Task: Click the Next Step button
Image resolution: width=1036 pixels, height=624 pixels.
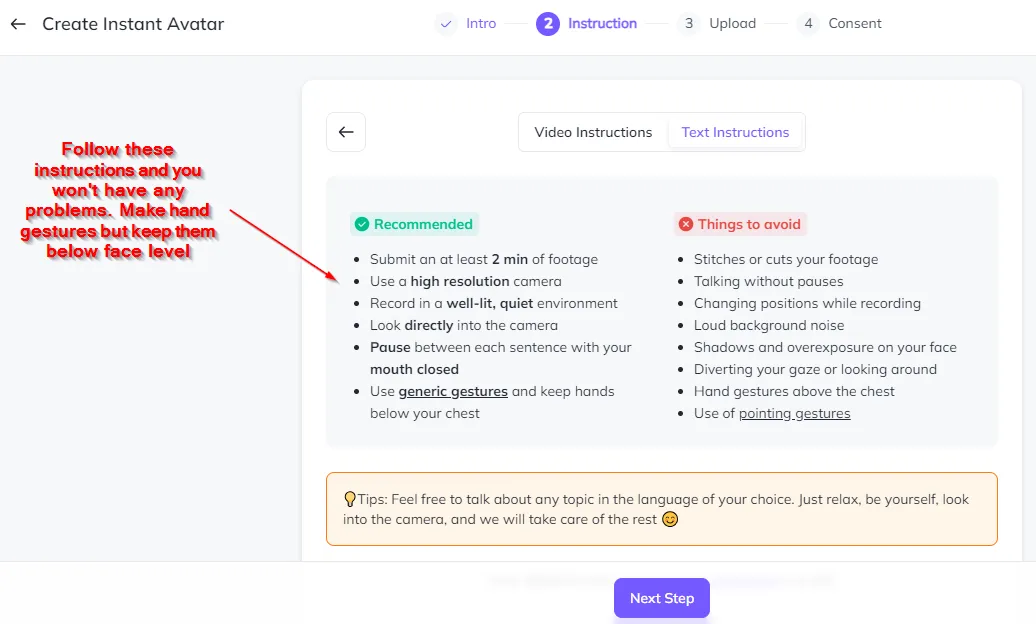Action: pos(662,598)
